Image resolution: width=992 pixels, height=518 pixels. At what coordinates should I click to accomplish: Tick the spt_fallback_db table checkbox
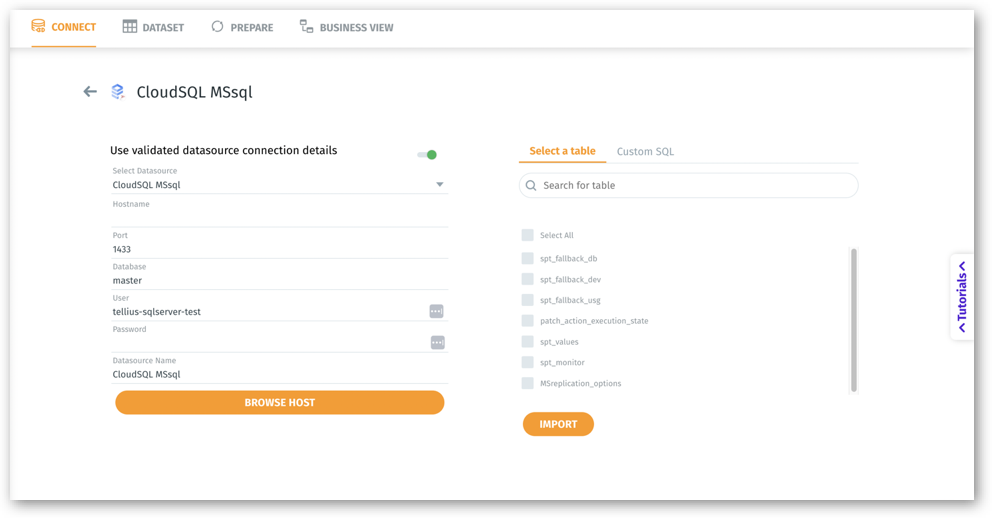[527, 258]
